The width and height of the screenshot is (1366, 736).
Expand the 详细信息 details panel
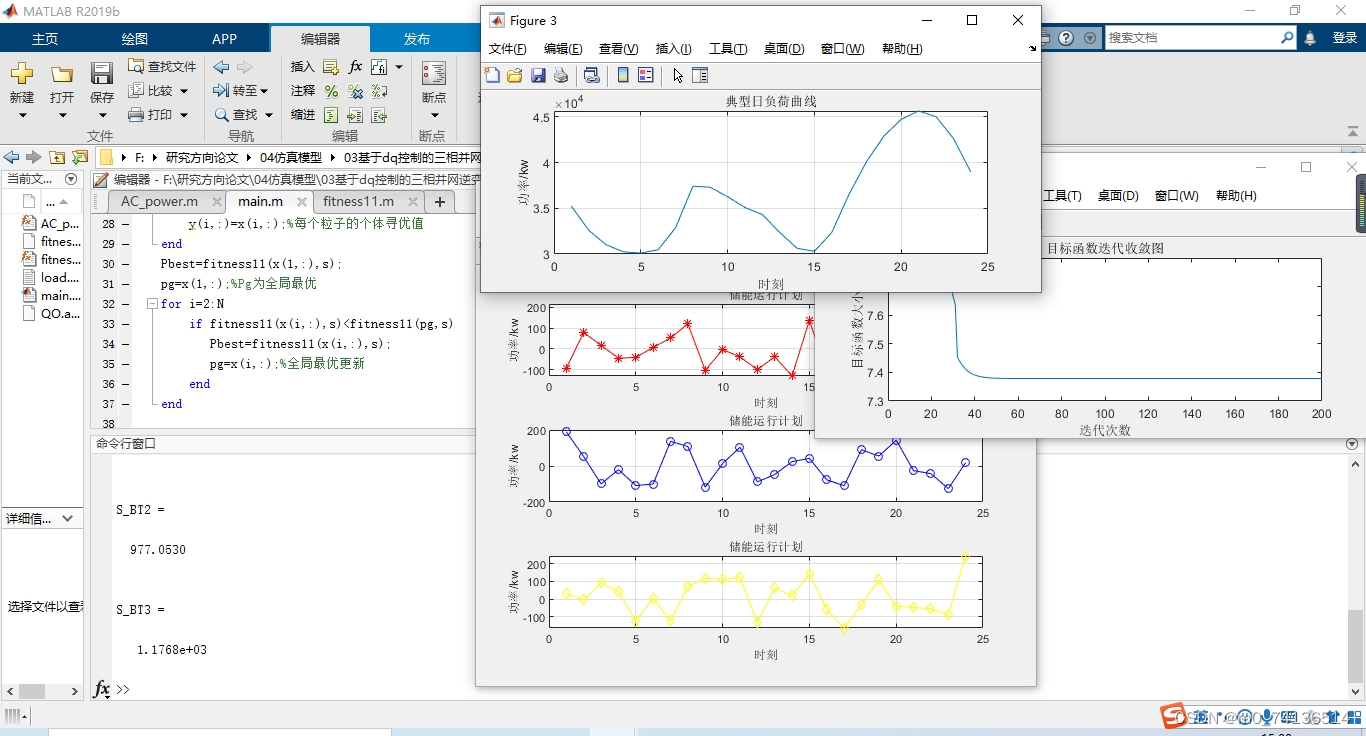click(68, 518)
